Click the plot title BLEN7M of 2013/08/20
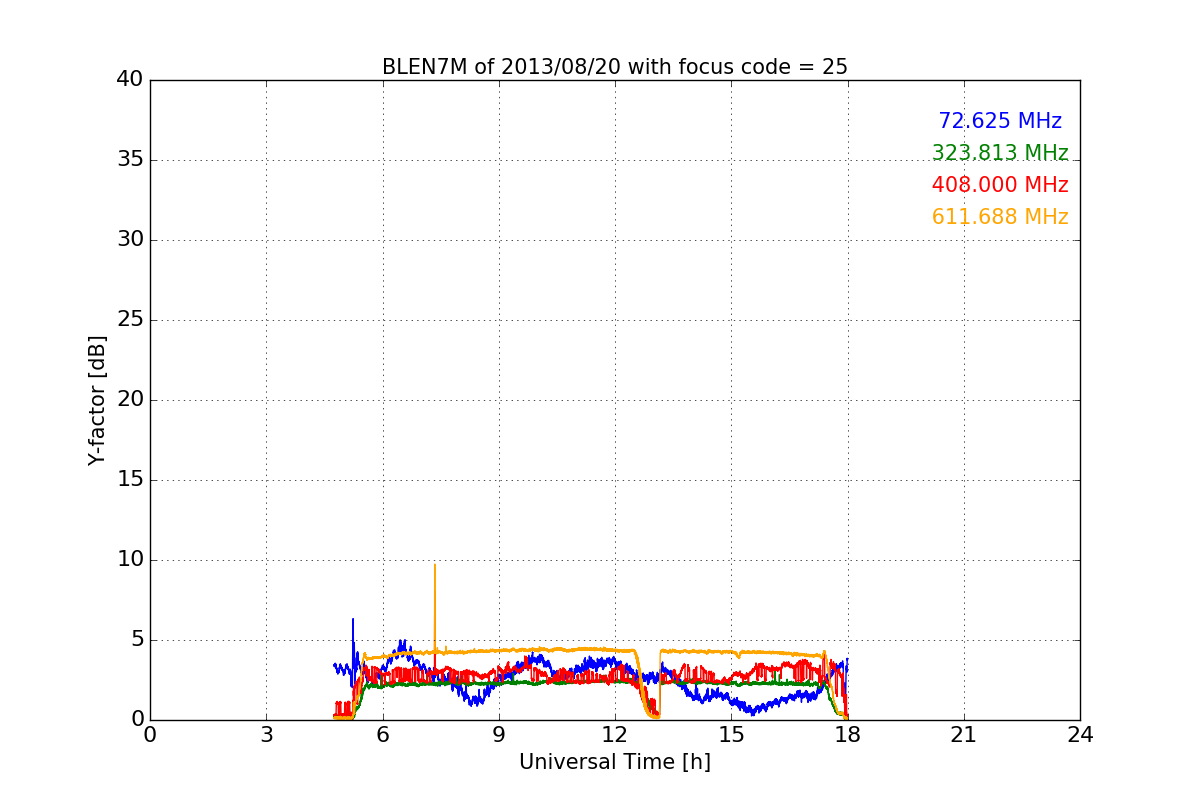 tap(614, 67)
